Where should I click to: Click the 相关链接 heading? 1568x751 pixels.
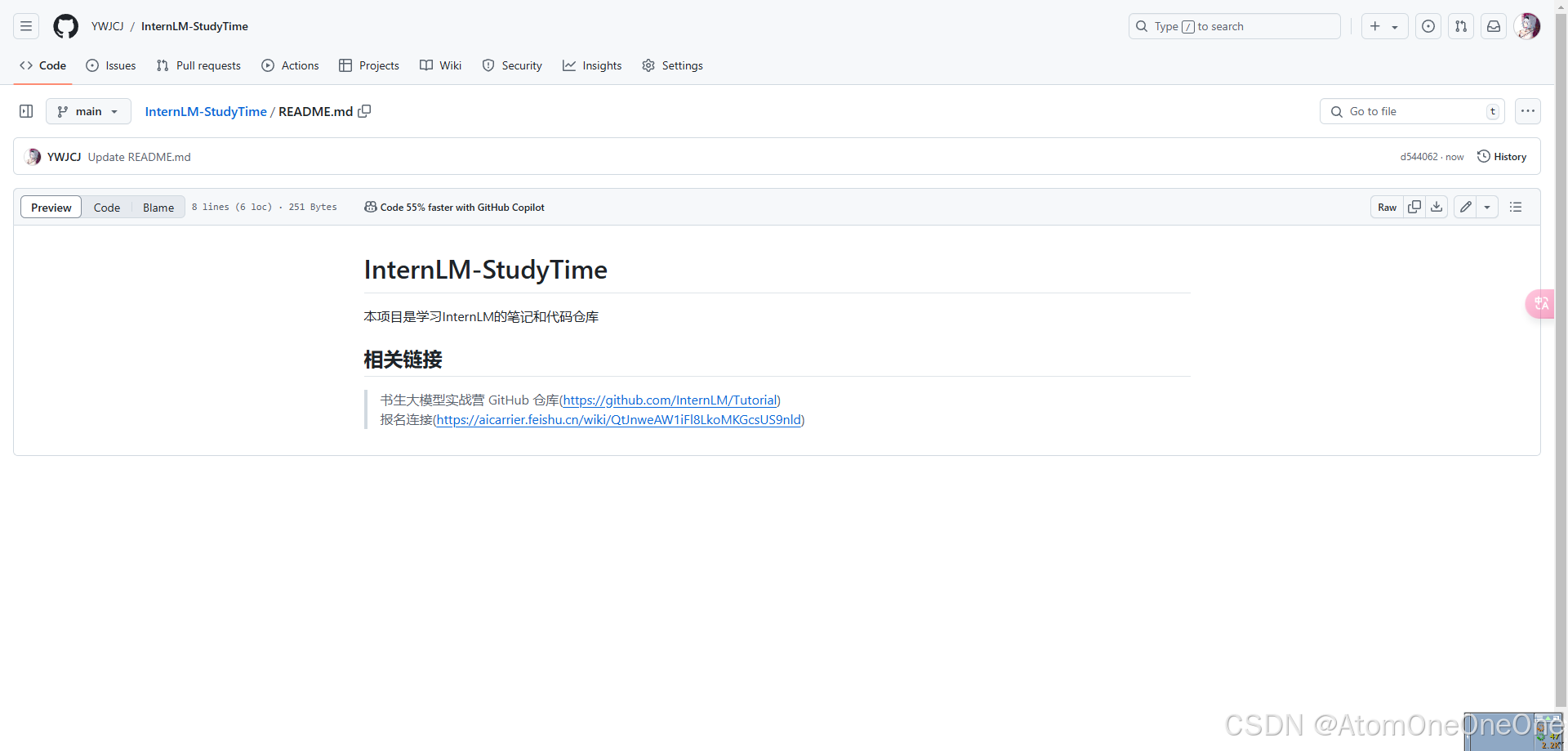[x=403, y=360]
